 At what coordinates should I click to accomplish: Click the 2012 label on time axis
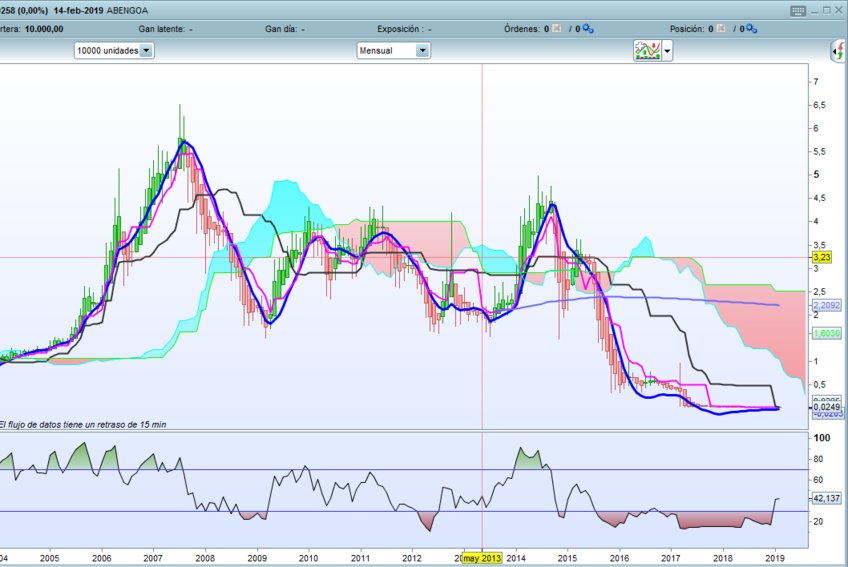(412, 558)
